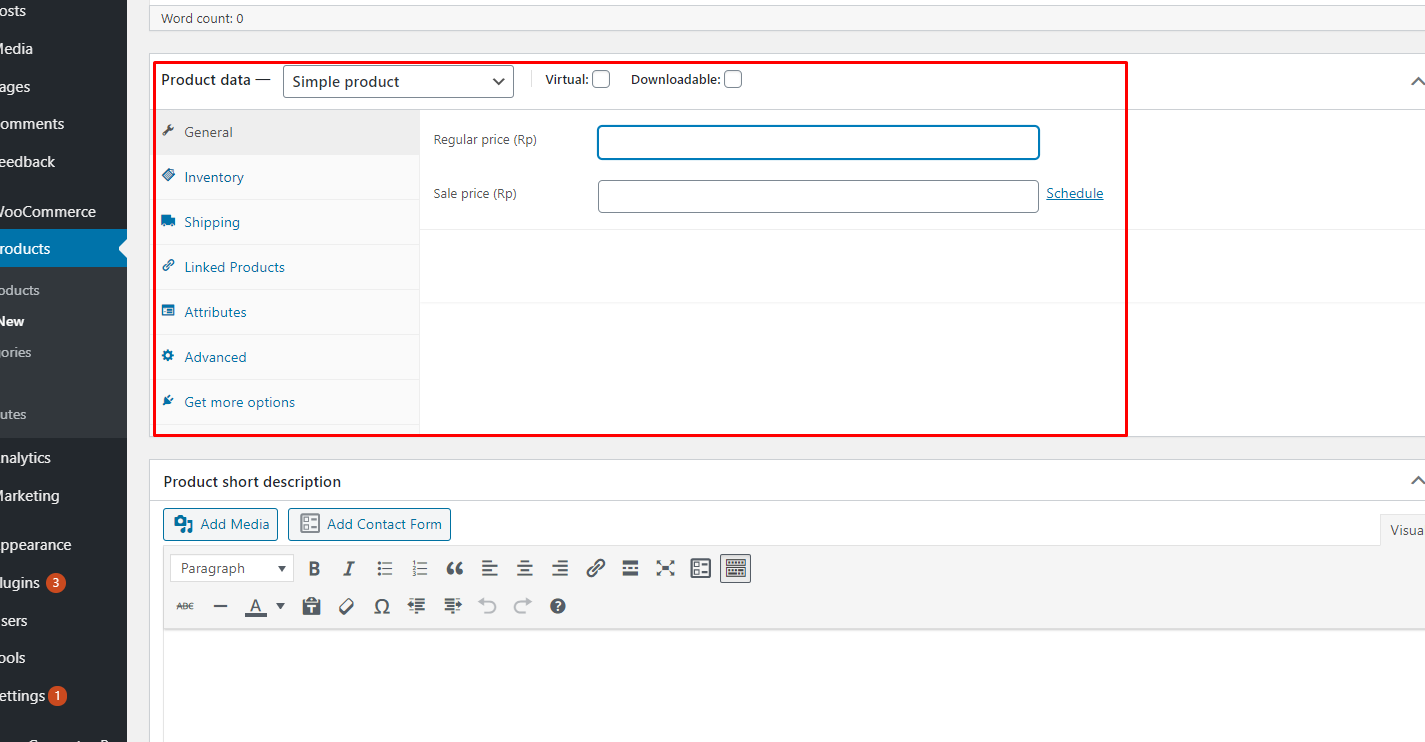Open the Shipping tab

tap(212, 222)
